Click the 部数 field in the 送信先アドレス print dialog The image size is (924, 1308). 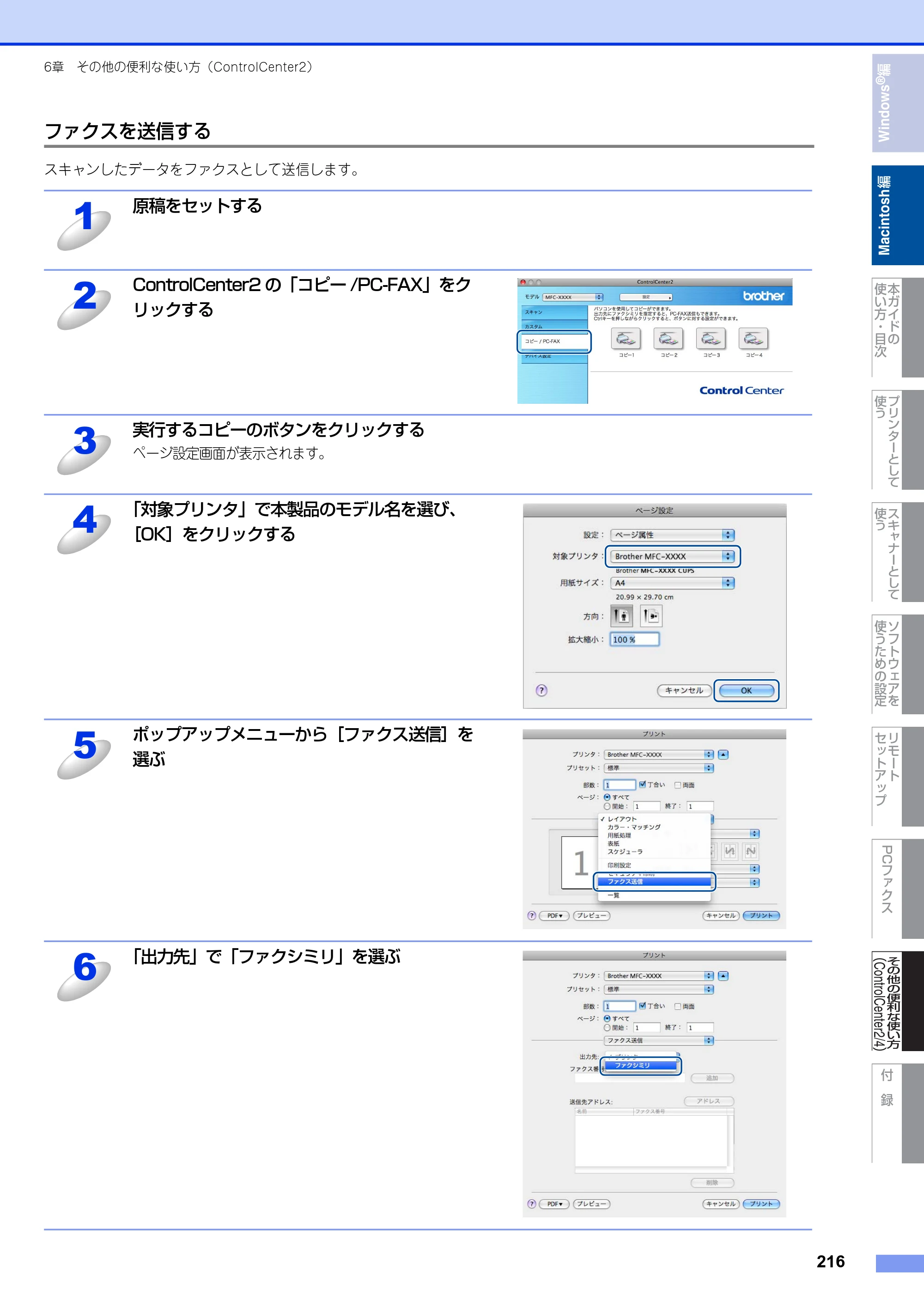(619, 1007)
